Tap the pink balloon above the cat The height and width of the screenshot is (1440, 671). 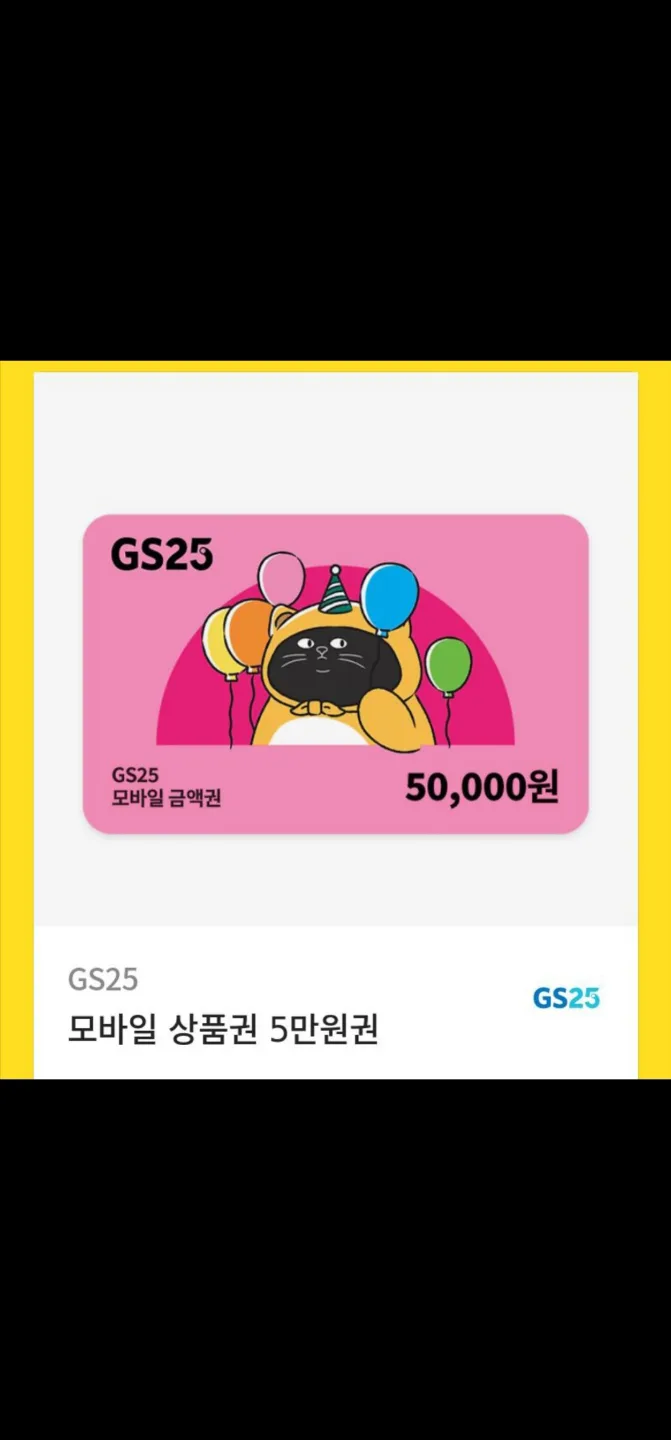click(281, 577)
